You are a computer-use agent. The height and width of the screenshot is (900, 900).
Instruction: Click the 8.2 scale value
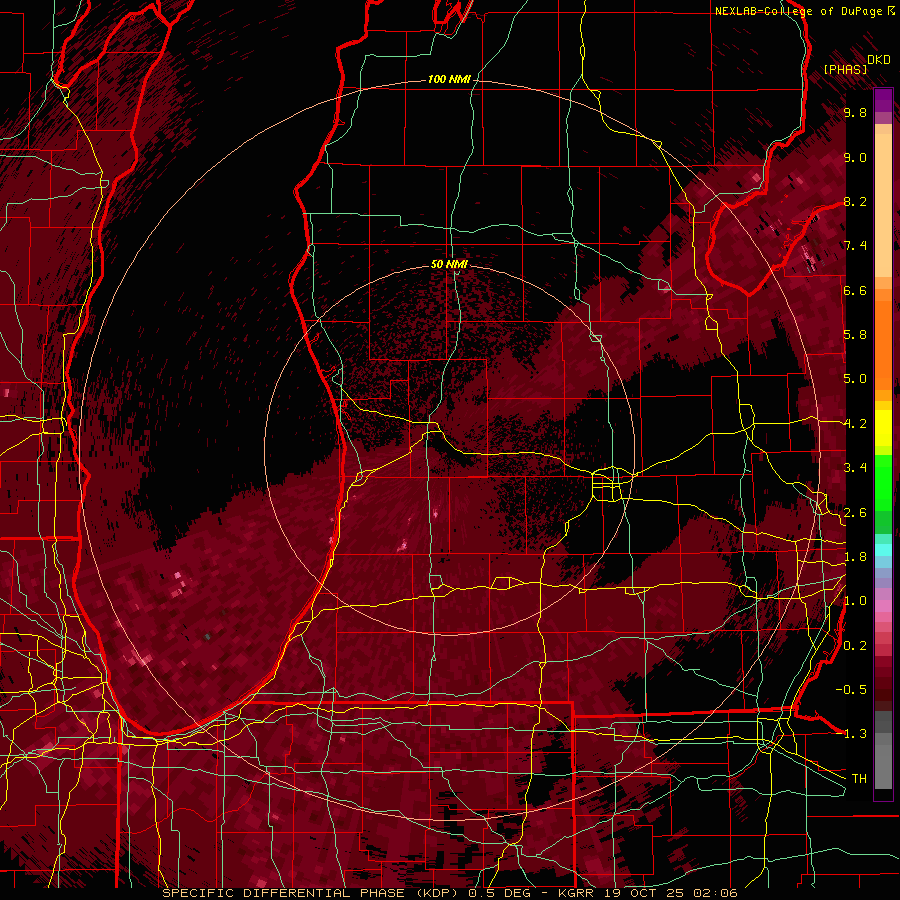(855, 201)
